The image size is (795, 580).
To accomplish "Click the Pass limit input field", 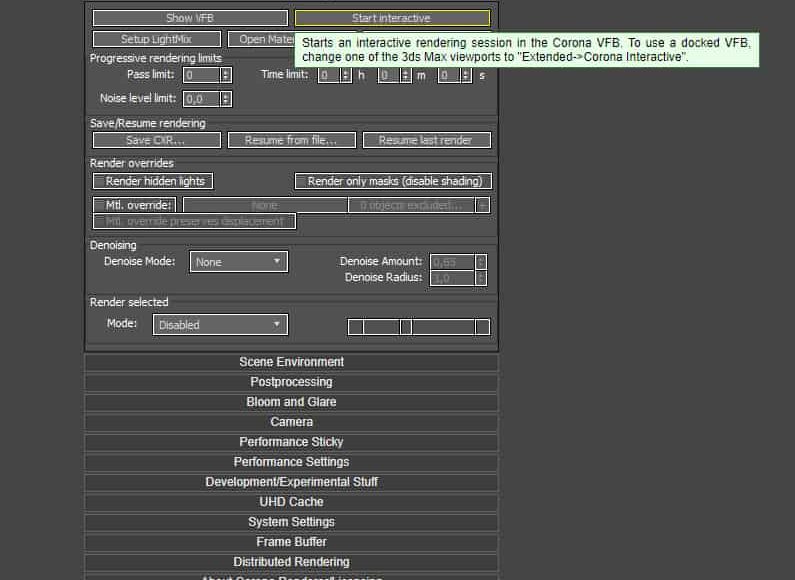I will point(201,75).
